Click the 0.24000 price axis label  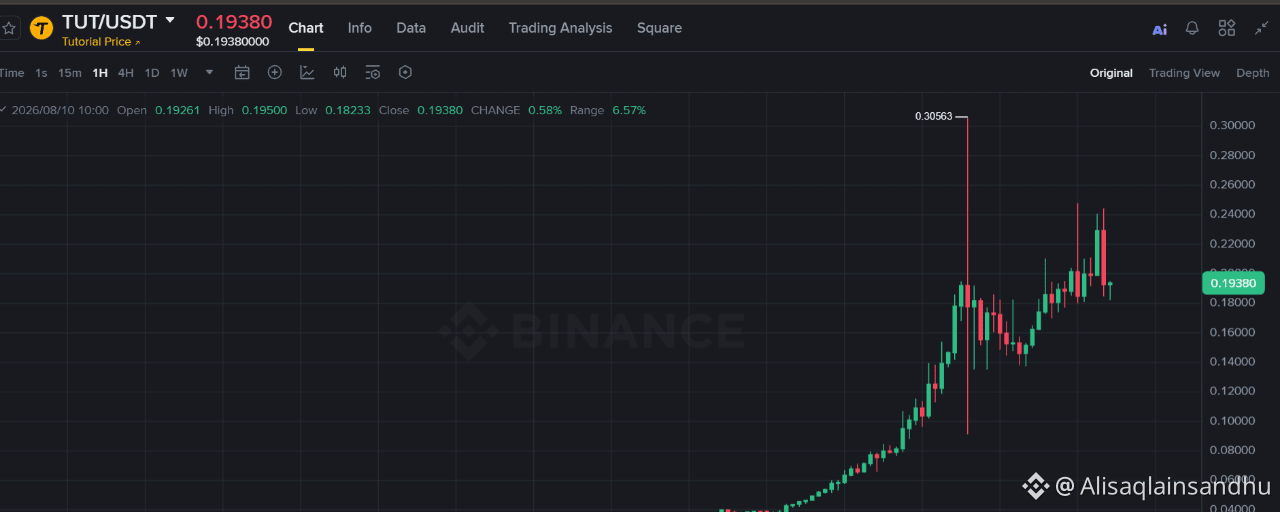1232,214
